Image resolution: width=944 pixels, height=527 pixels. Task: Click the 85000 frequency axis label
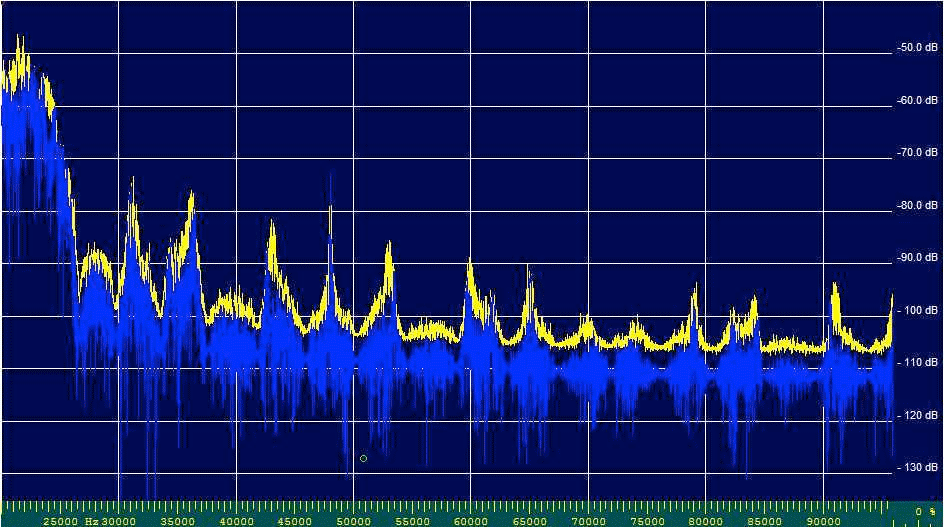click(x=764, y=521)
